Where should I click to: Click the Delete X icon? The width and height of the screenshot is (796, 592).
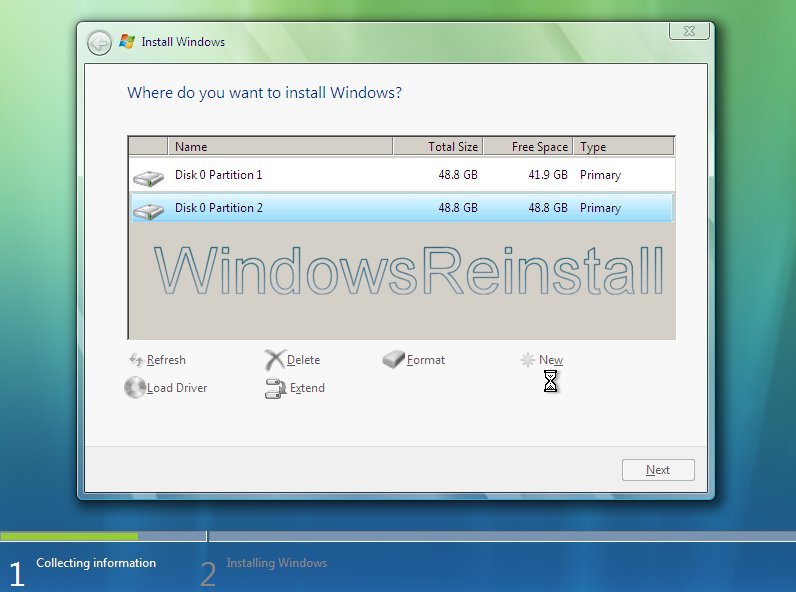click(275, 360)
